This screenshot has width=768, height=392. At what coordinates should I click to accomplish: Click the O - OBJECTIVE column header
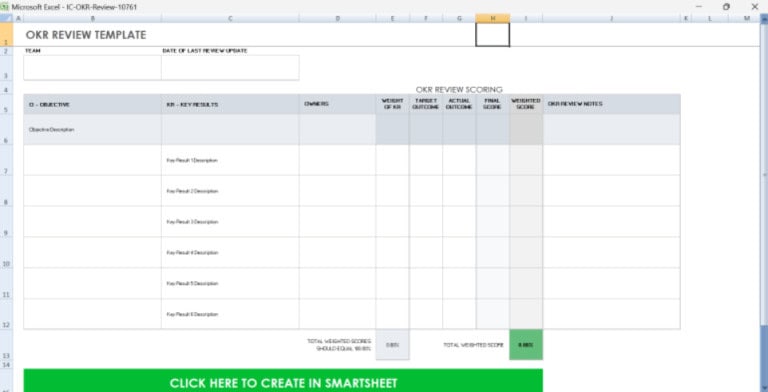(93, 104)
